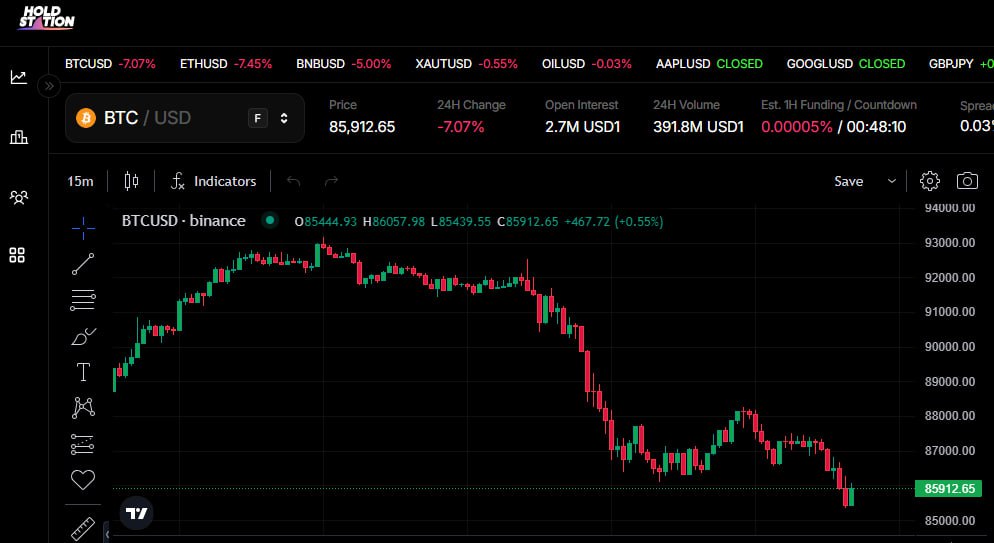Screen dimensions: 994x543
Task: Select the brush drawing tool
Action: click(83, 336)
